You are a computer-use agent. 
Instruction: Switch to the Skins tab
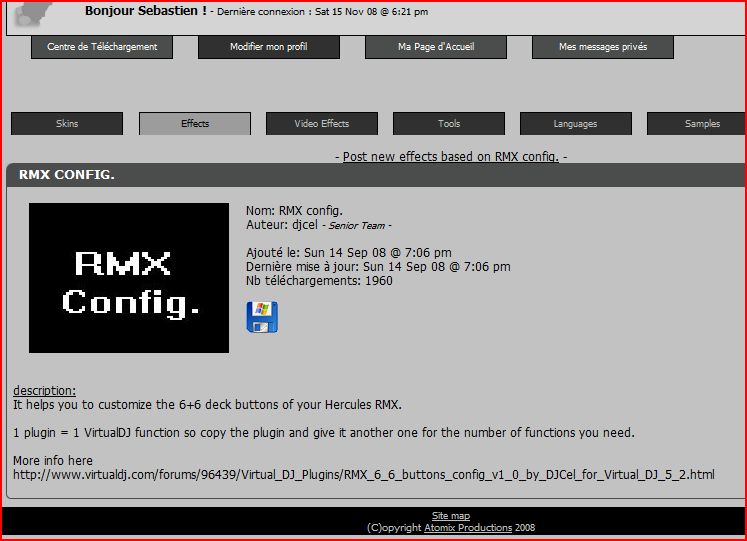pyautogui.click(x=67, y=124)
